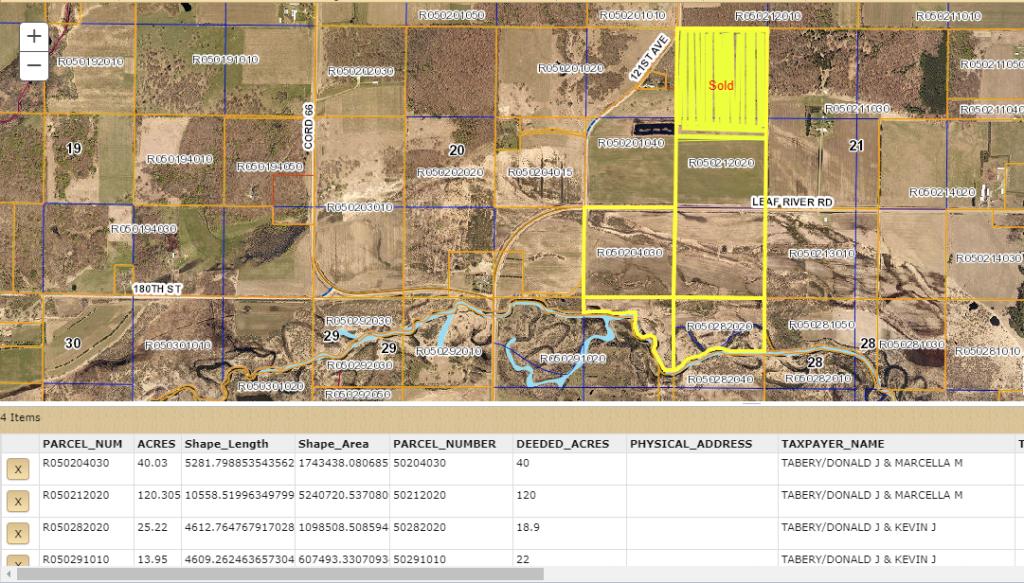Remove row R050212020 with its X button
The image size is (1024, 583).
pos(18,501)
